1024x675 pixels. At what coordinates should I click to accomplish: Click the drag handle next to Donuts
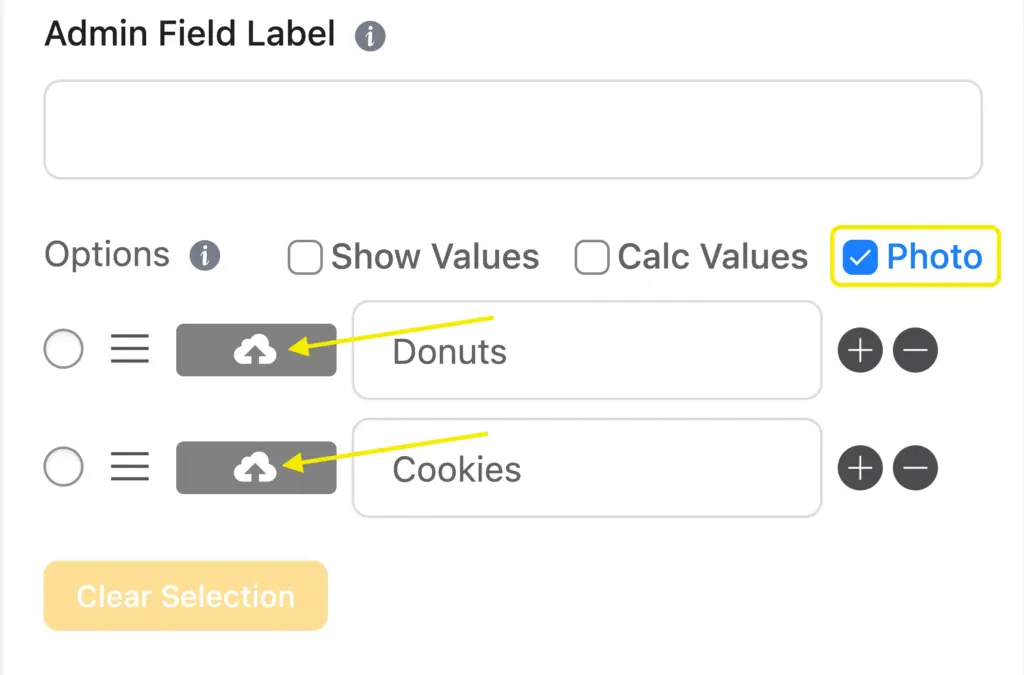pos(129,350)
